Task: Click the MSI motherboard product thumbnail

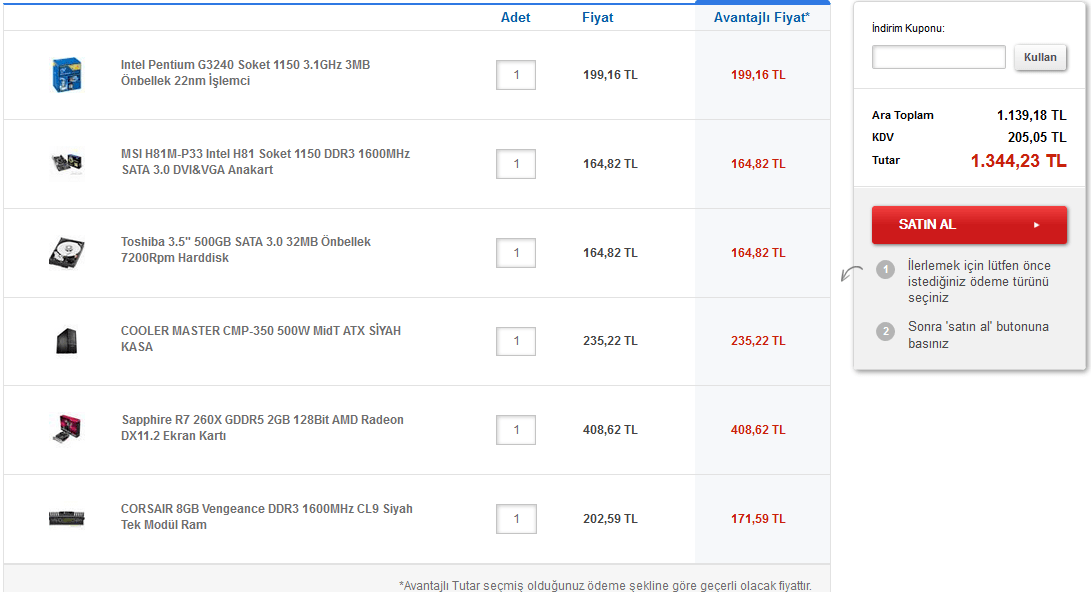Action: click(x=66, y=163)
